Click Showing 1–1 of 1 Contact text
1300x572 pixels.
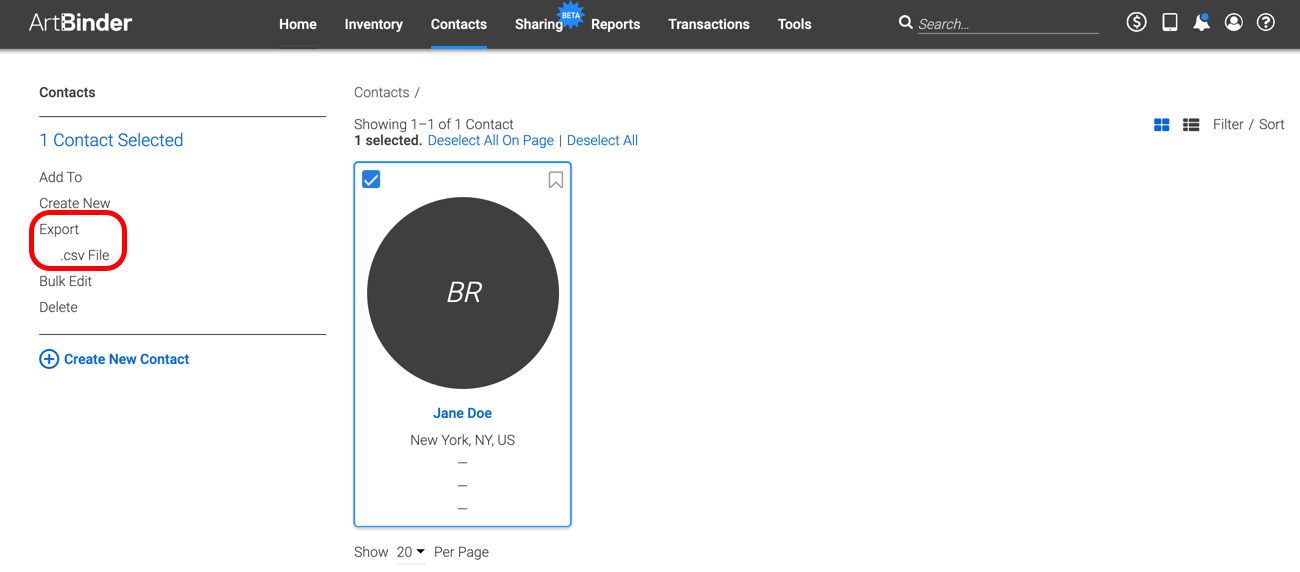(434, 124)
